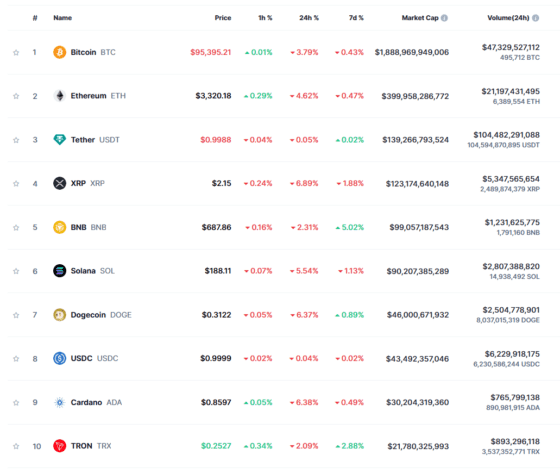Click BNB price $687.86
560x473 pixels.
point(216,227)
